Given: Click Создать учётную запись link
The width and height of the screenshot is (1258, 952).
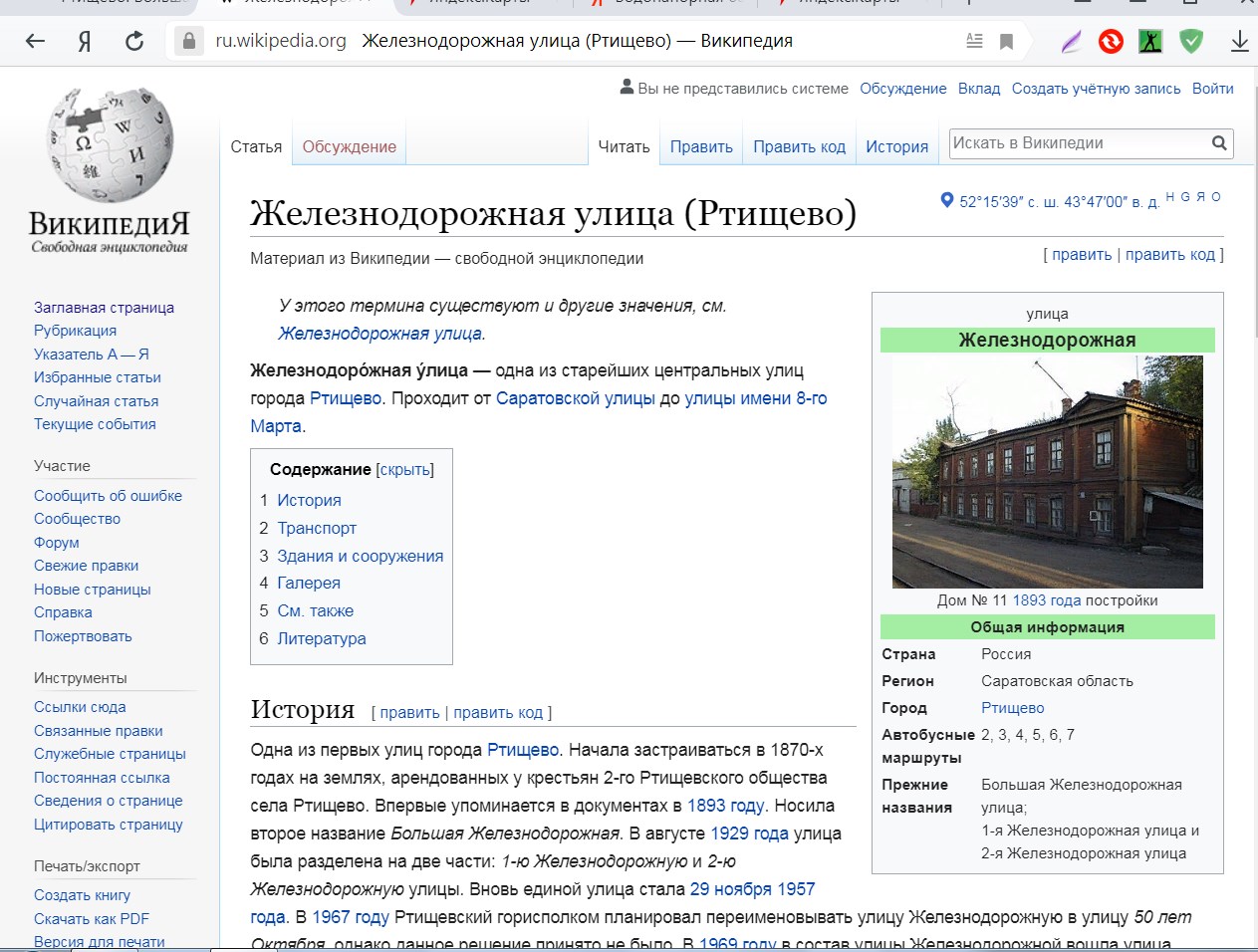Looking at the screenshot, I should (1096, 89).
